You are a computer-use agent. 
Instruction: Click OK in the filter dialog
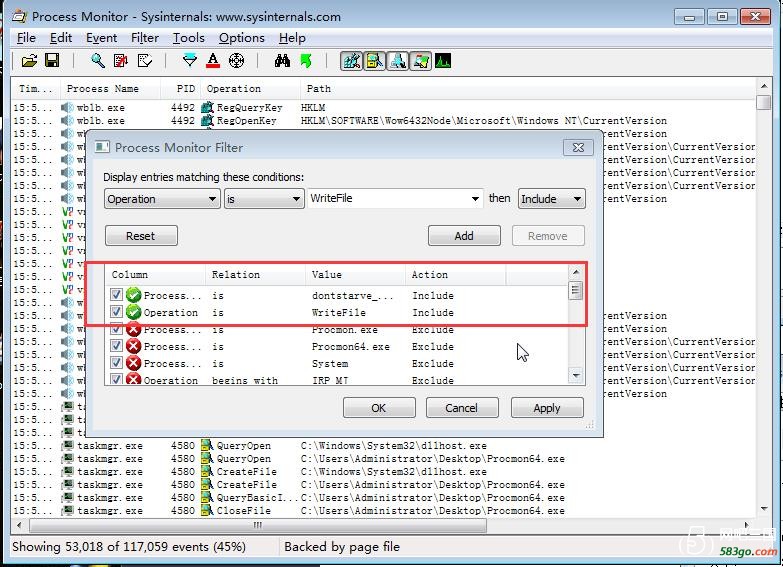coord(379,408)
